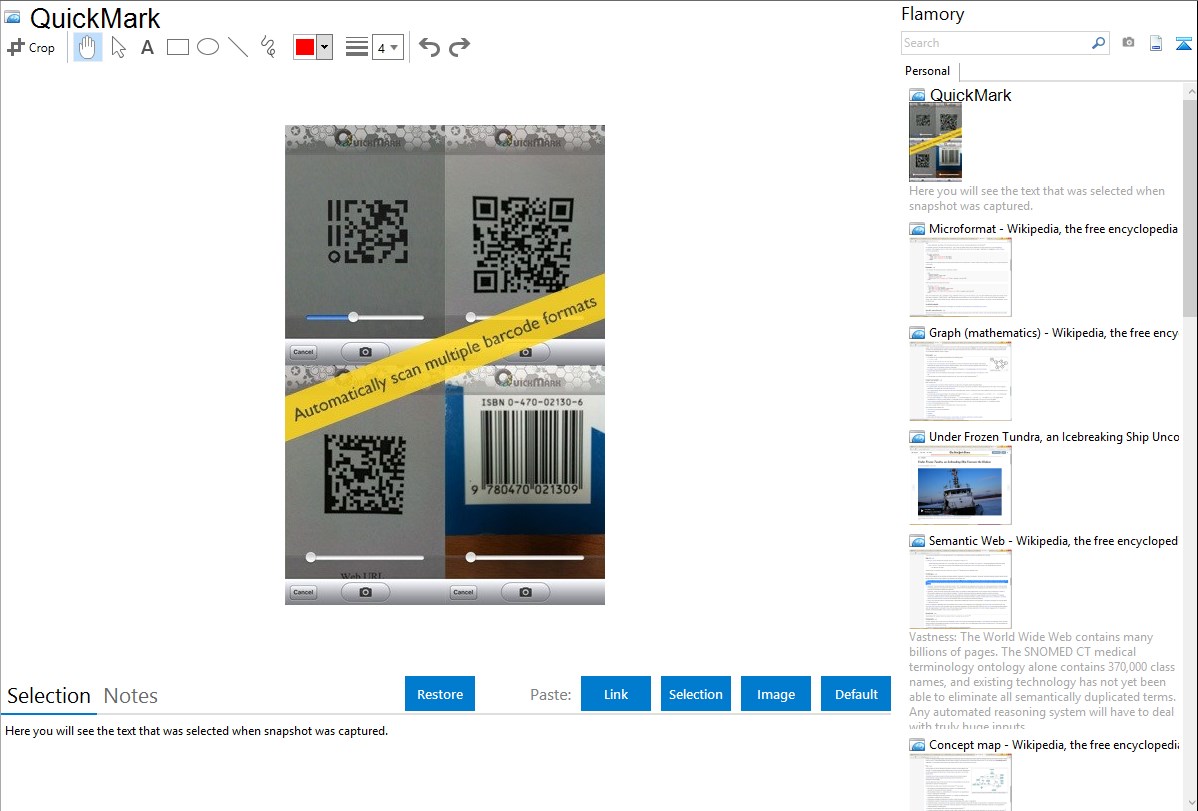Open the color picker dropdown arrow

click(x=325, y=47)
